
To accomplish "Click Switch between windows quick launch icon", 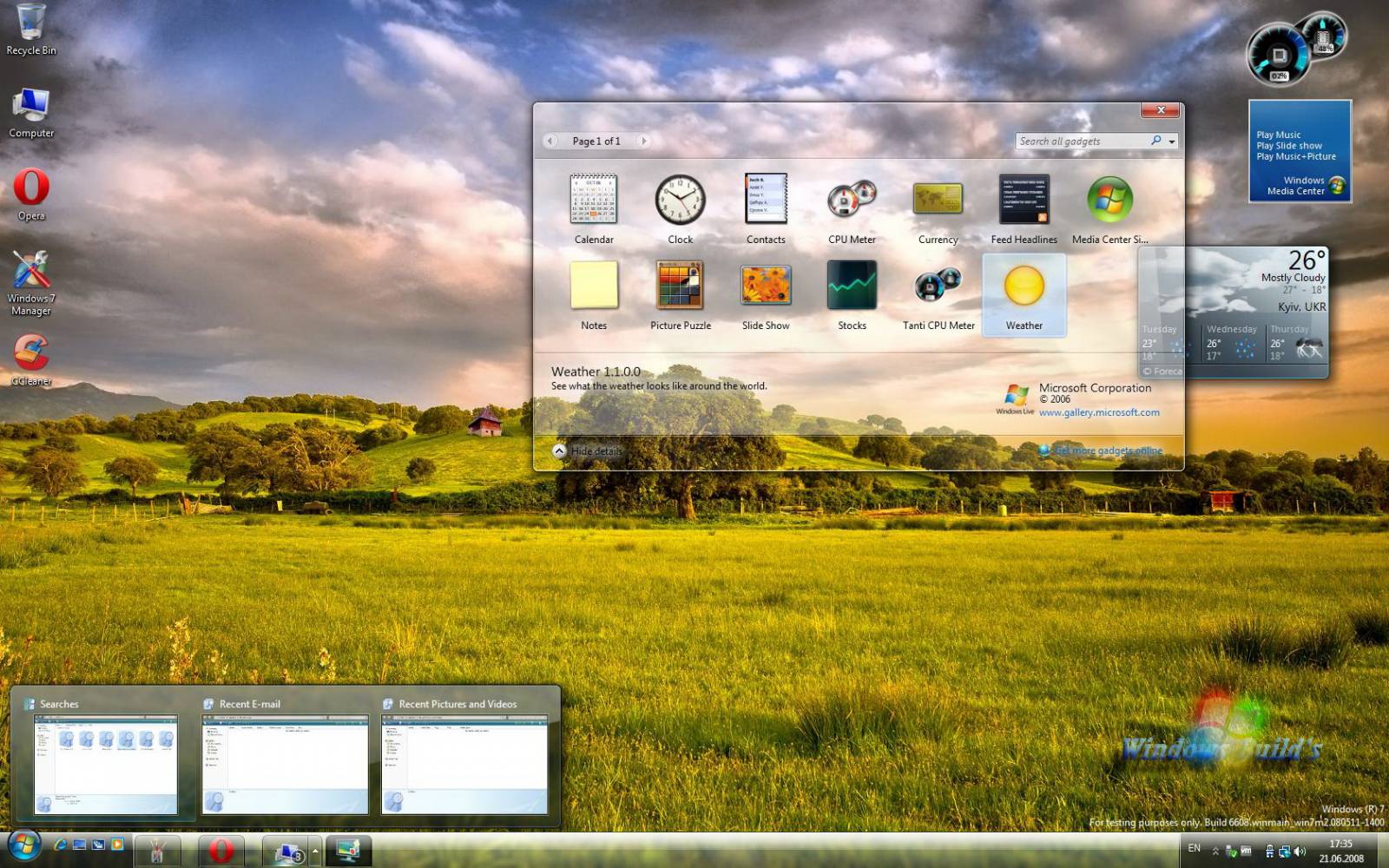I will 98,845.
